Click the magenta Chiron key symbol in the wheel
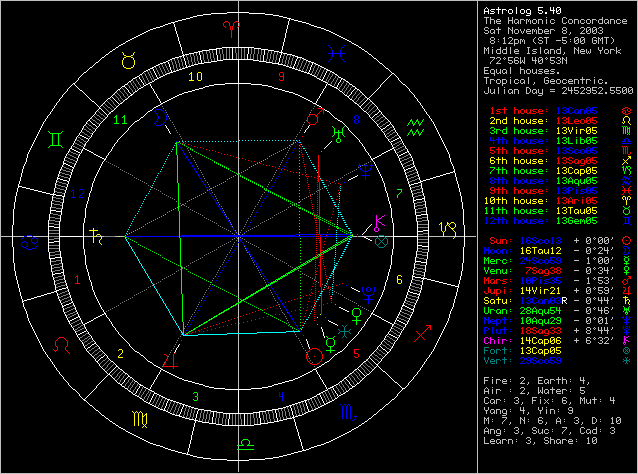 pyautogui.click(x=380, y=223)
